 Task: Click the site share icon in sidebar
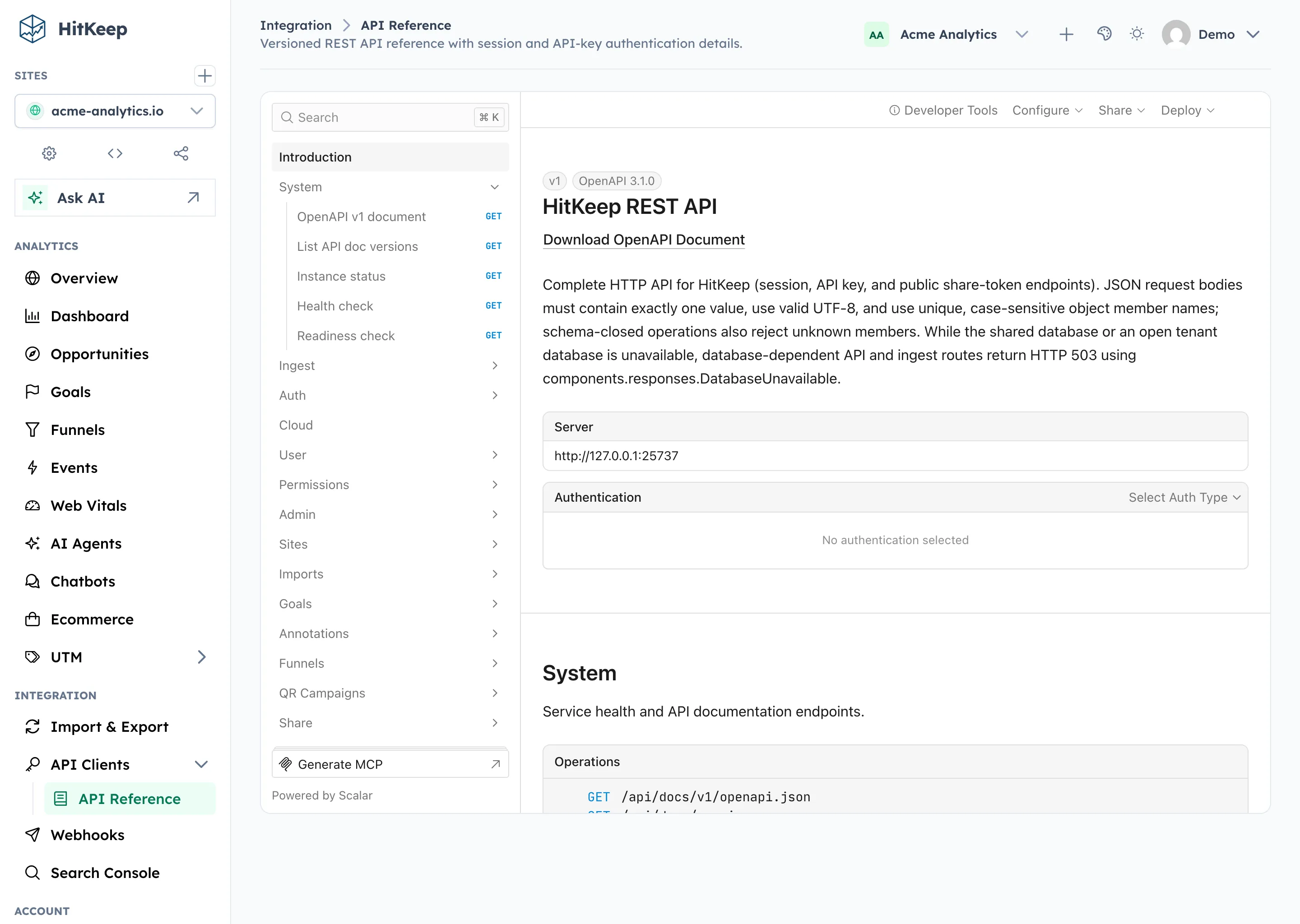[x=181, y=153]
